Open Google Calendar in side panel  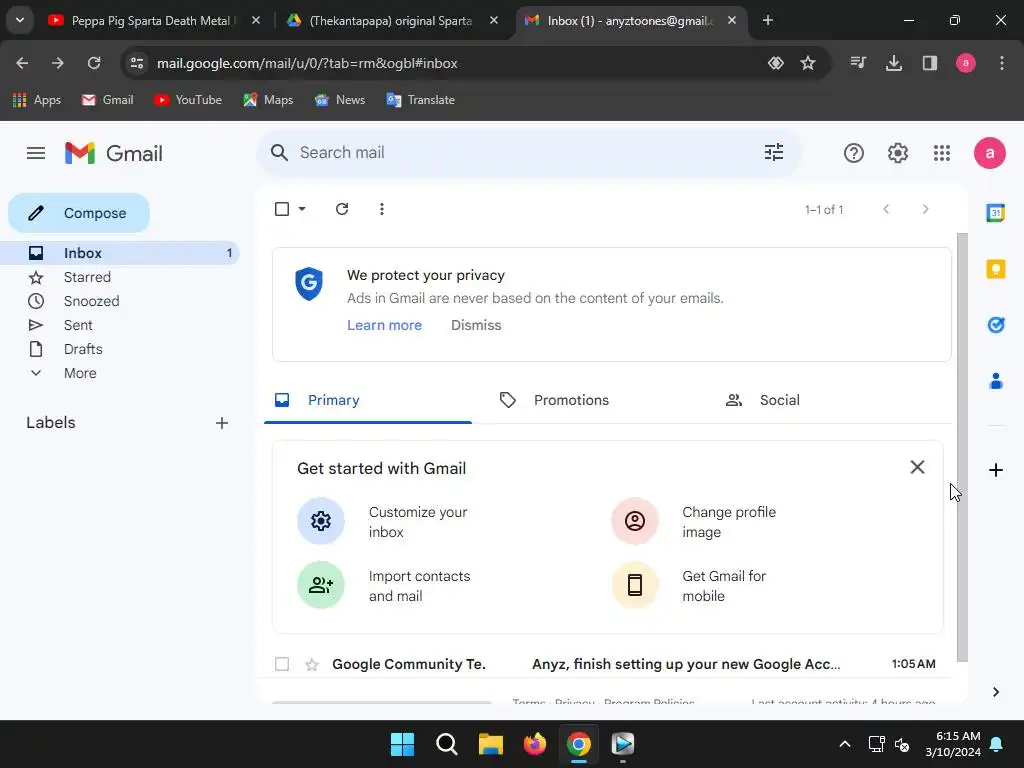[995, 213]
